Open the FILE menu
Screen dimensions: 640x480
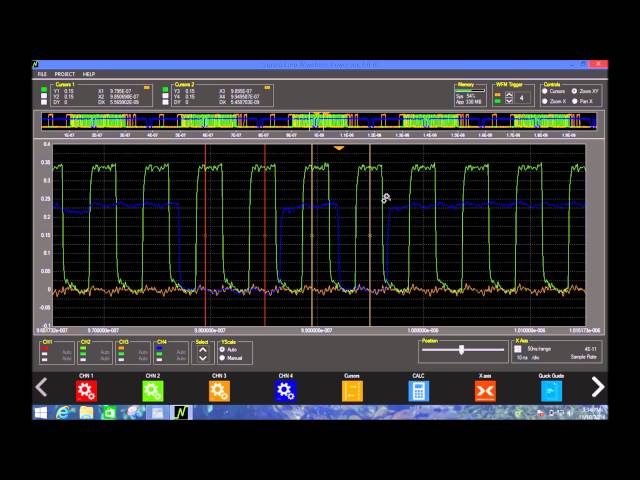(x=42, y=74)
